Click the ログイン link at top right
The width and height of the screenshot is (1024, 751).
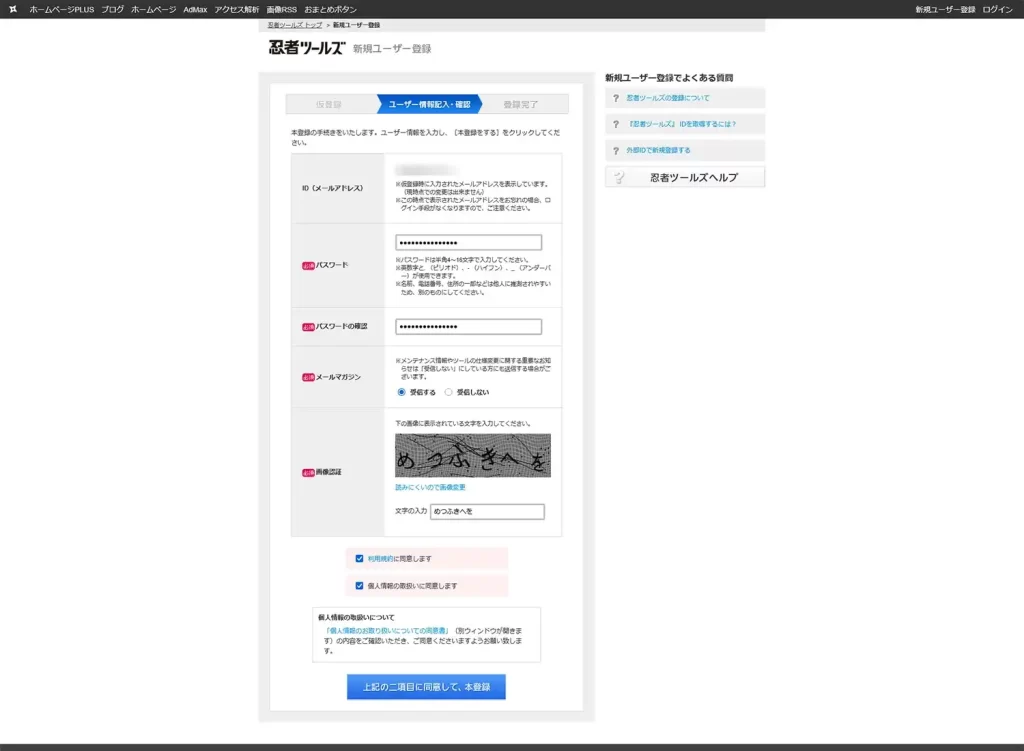point(997,9)
